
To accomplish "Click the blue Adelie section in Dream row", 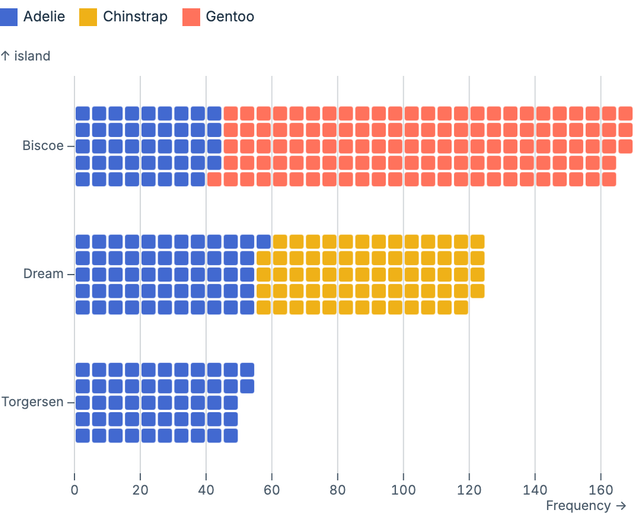I will 165,274.
